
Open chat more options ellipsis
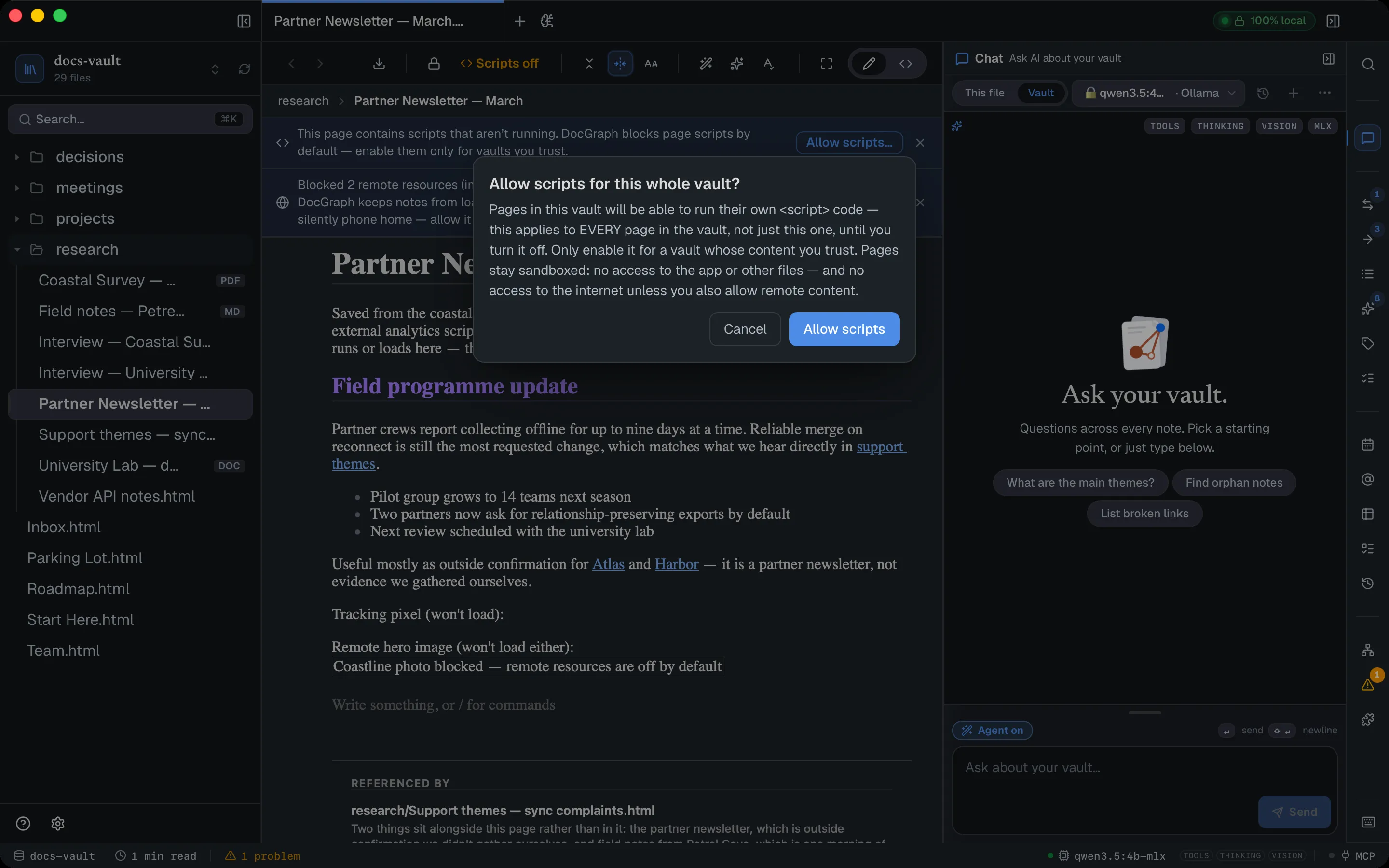[x=1325, y=93]
